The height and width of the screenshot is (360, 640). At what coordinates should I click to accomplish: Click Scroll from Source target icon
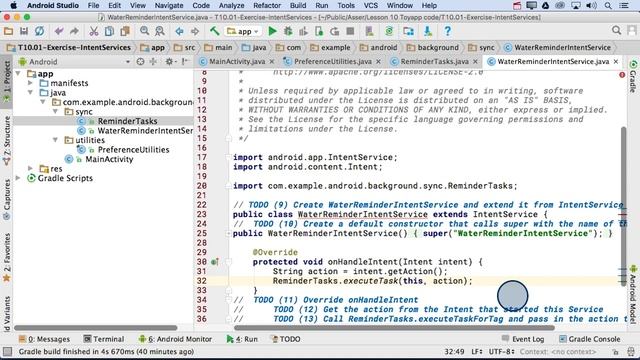140,62
